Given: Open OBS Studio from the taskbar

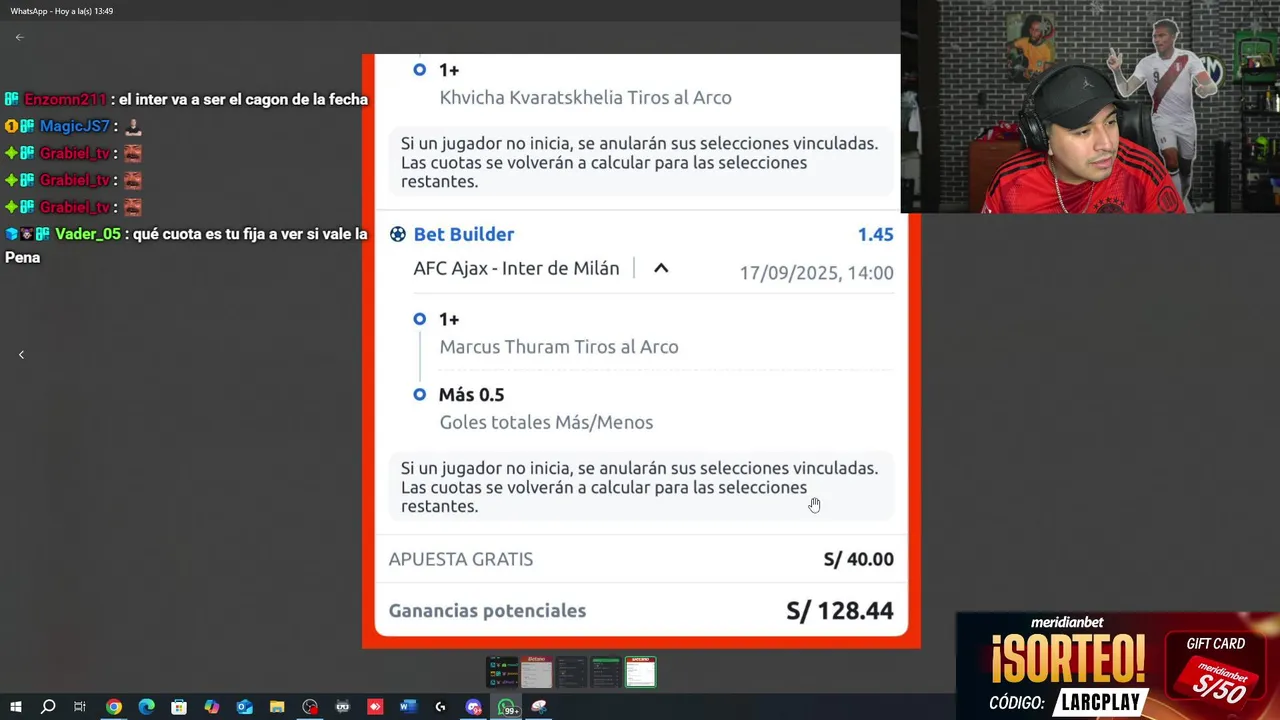Looking at the screenshot, I should click(310, 707).
